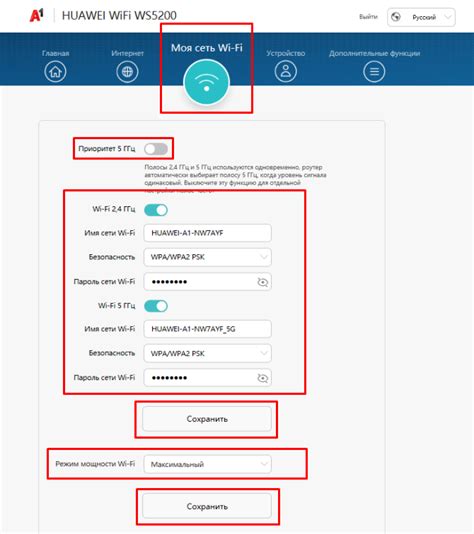This screenshot has width=474, height=534.
Task: Select the Моя сеть Wi-Fi round icon
Action: (x=206, y=83)
